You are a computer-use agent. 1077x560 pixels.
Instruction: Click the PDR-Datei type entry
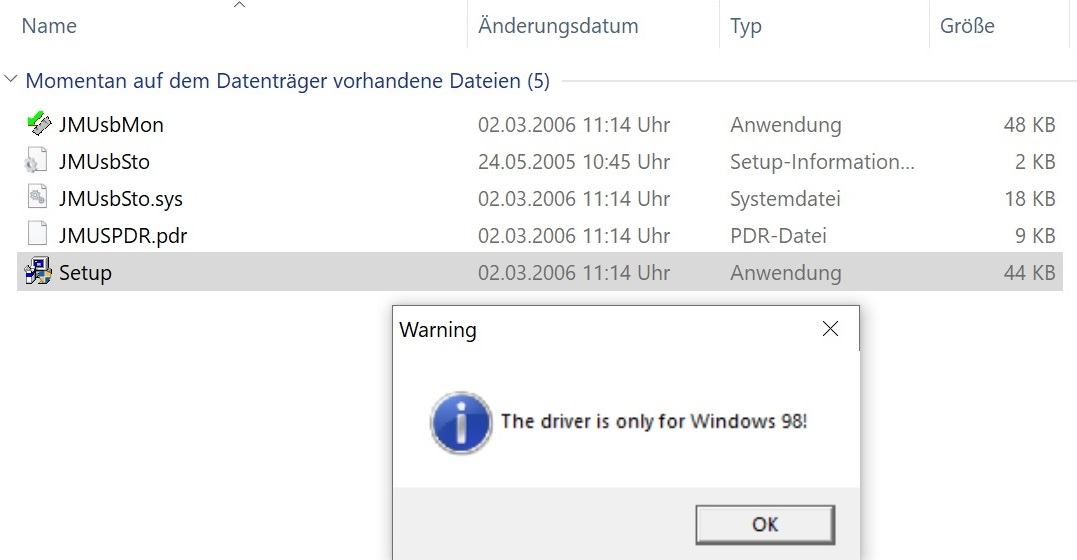pos(778,236)
